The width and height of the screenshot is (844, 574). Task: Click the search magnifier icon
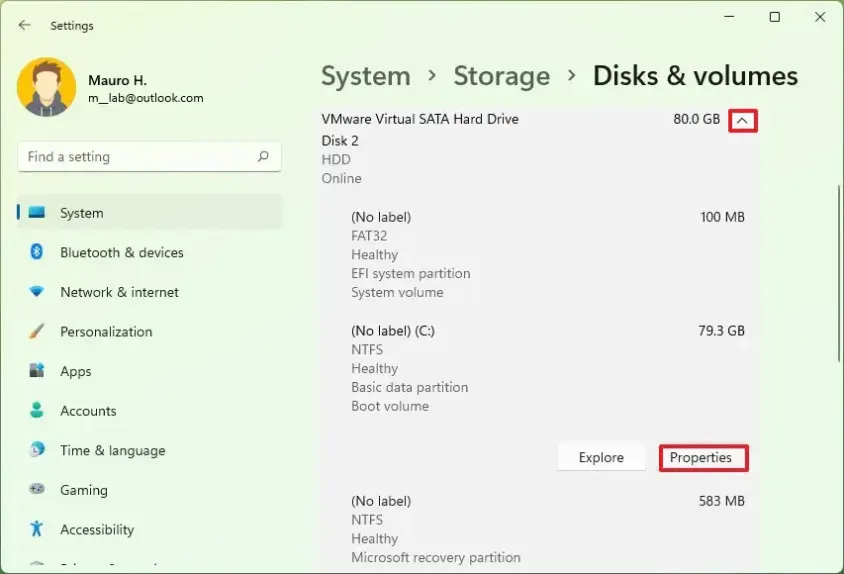(263, 157)
